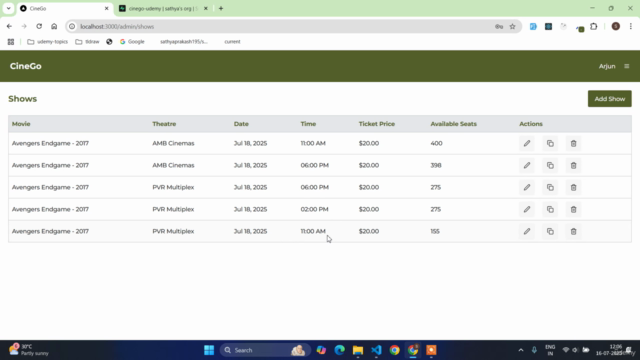Open the tab search dropdown arrow
The width and height of the screenshot is (640, 360).
(9, 8)
